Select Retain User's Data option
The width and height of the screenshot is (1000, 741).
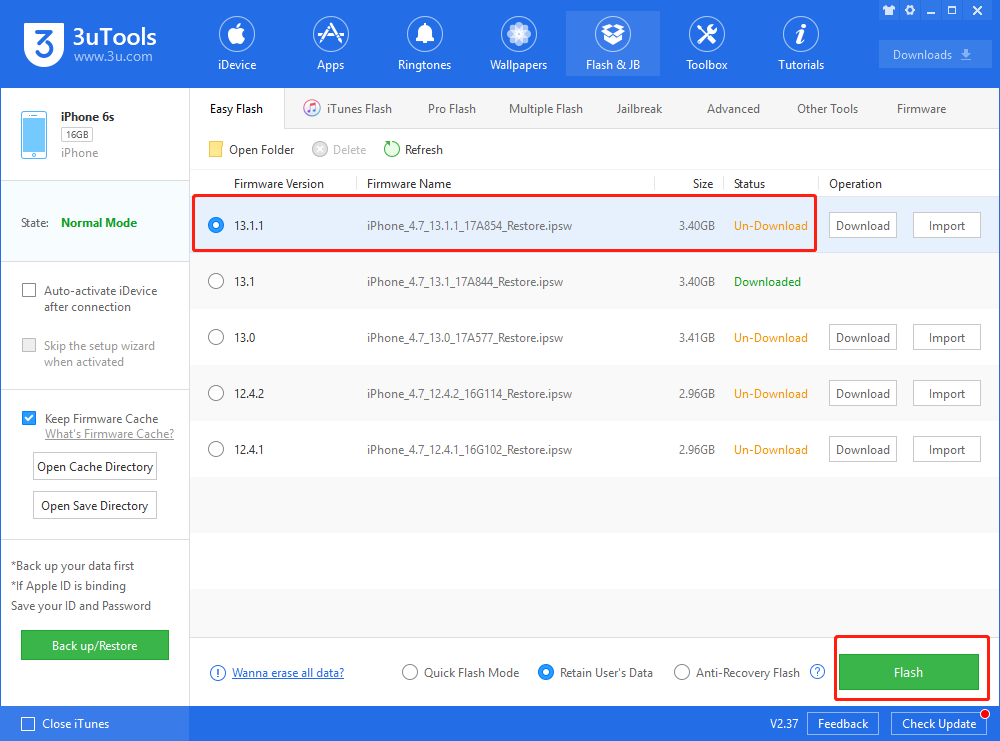tap(546, 673)
